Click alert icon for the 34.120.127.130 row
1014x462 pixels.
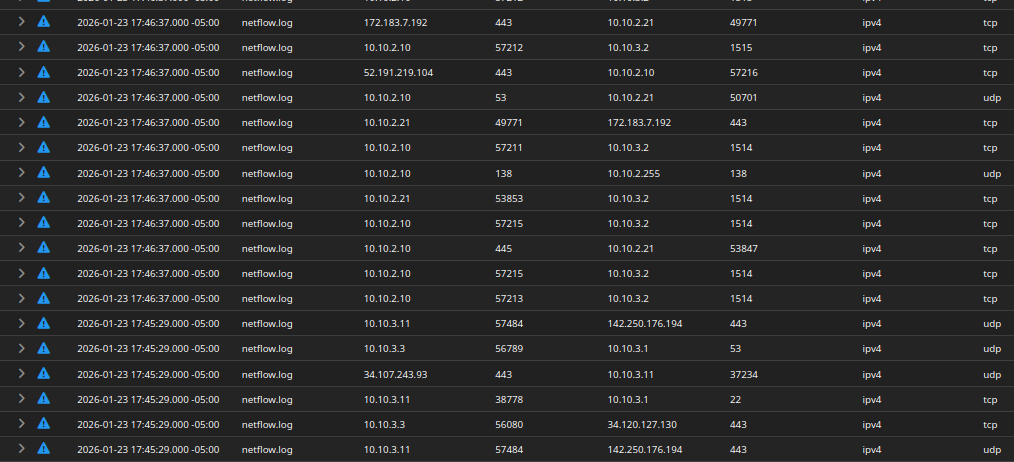tap(43, 423)
